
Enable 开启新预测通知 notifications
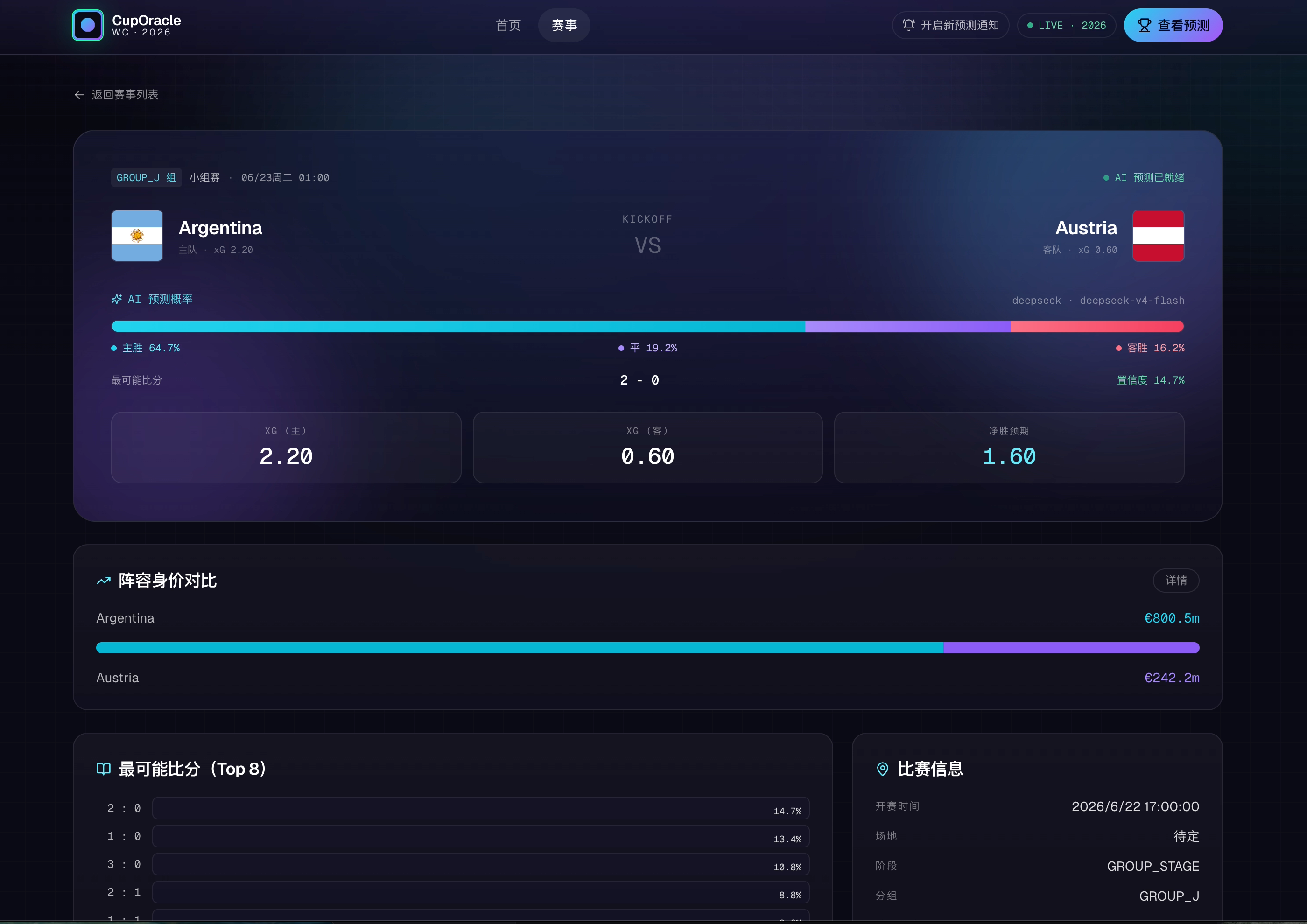[951, 25]
